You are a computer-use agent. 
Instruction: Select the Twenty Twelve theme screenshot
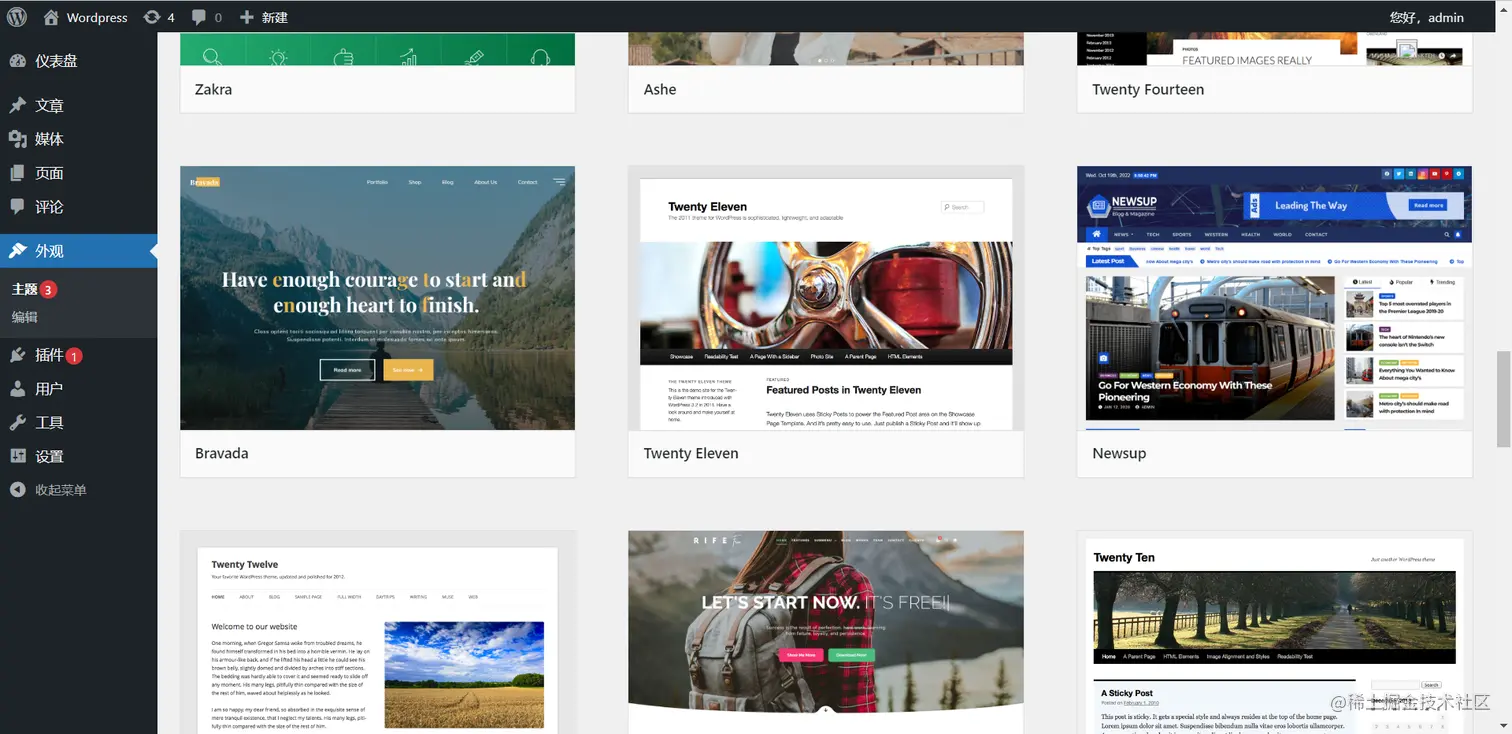[x=377, y=632]
